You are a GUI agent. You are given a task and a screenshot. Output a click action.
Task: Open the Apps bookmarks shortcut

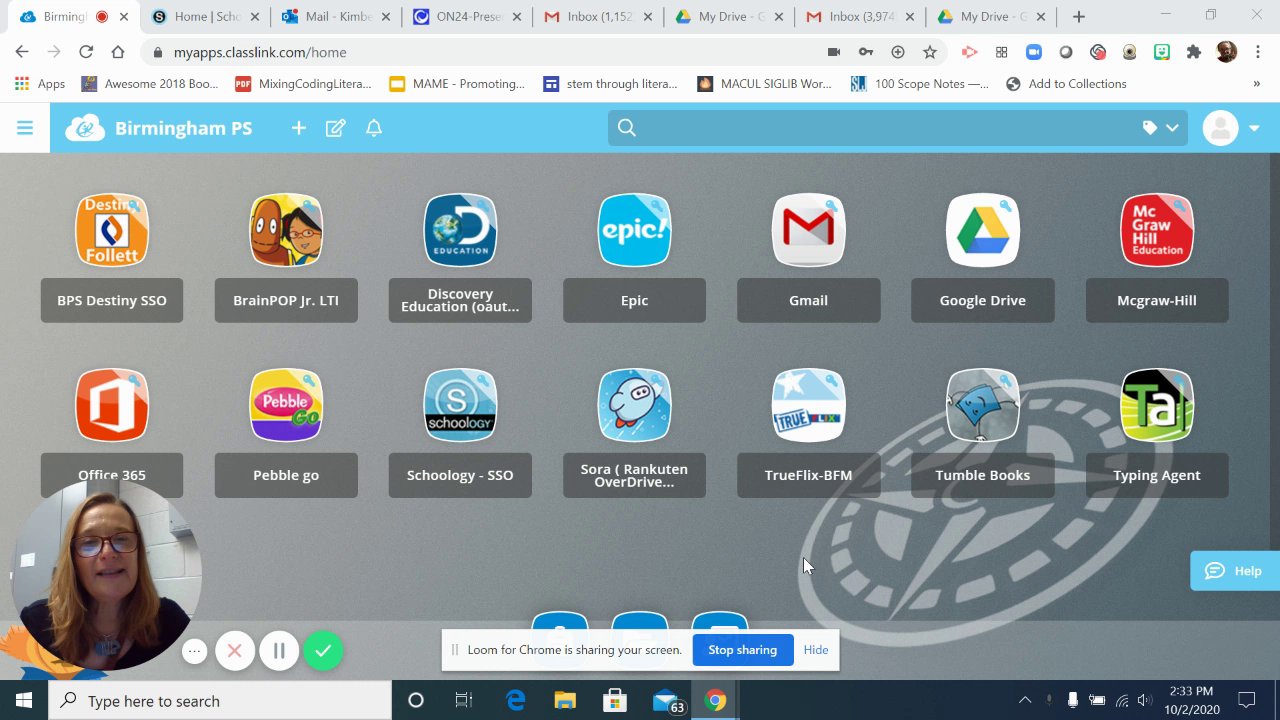(x=40, y=84)
